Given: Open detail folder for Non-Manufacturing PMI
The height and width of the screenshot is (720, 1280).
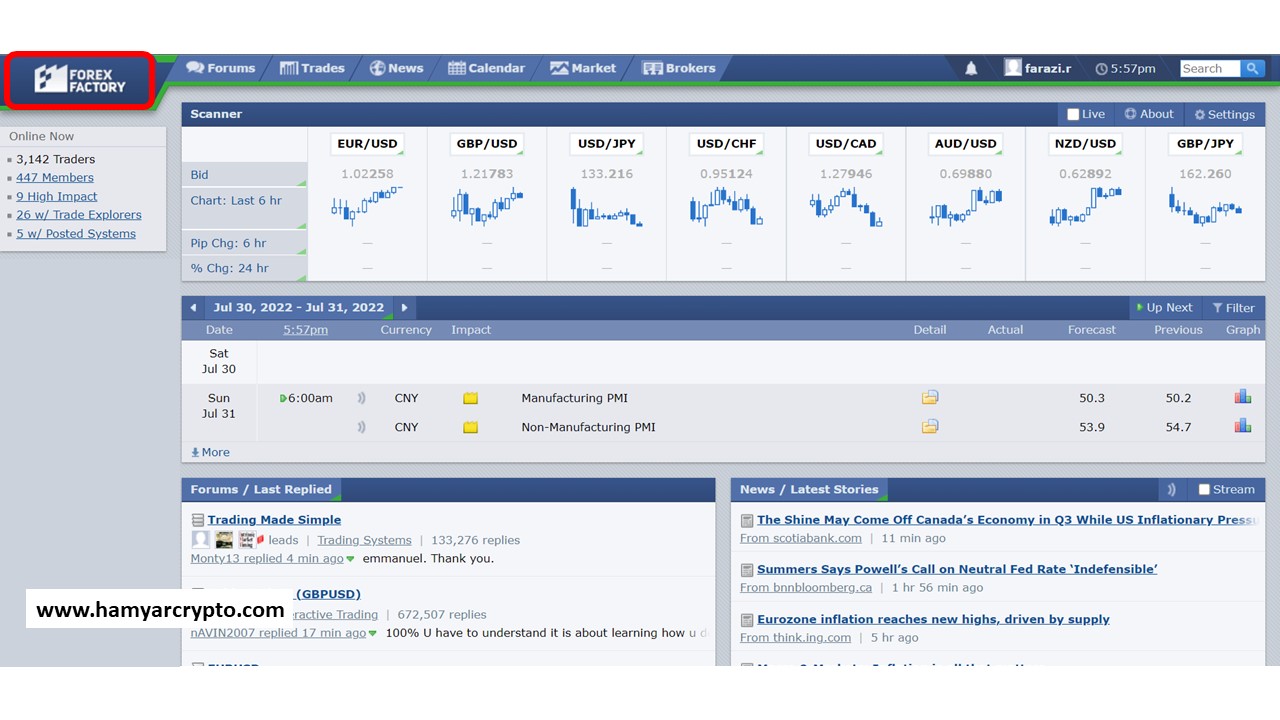Looking at the screenshot, I should coord(930,426).
